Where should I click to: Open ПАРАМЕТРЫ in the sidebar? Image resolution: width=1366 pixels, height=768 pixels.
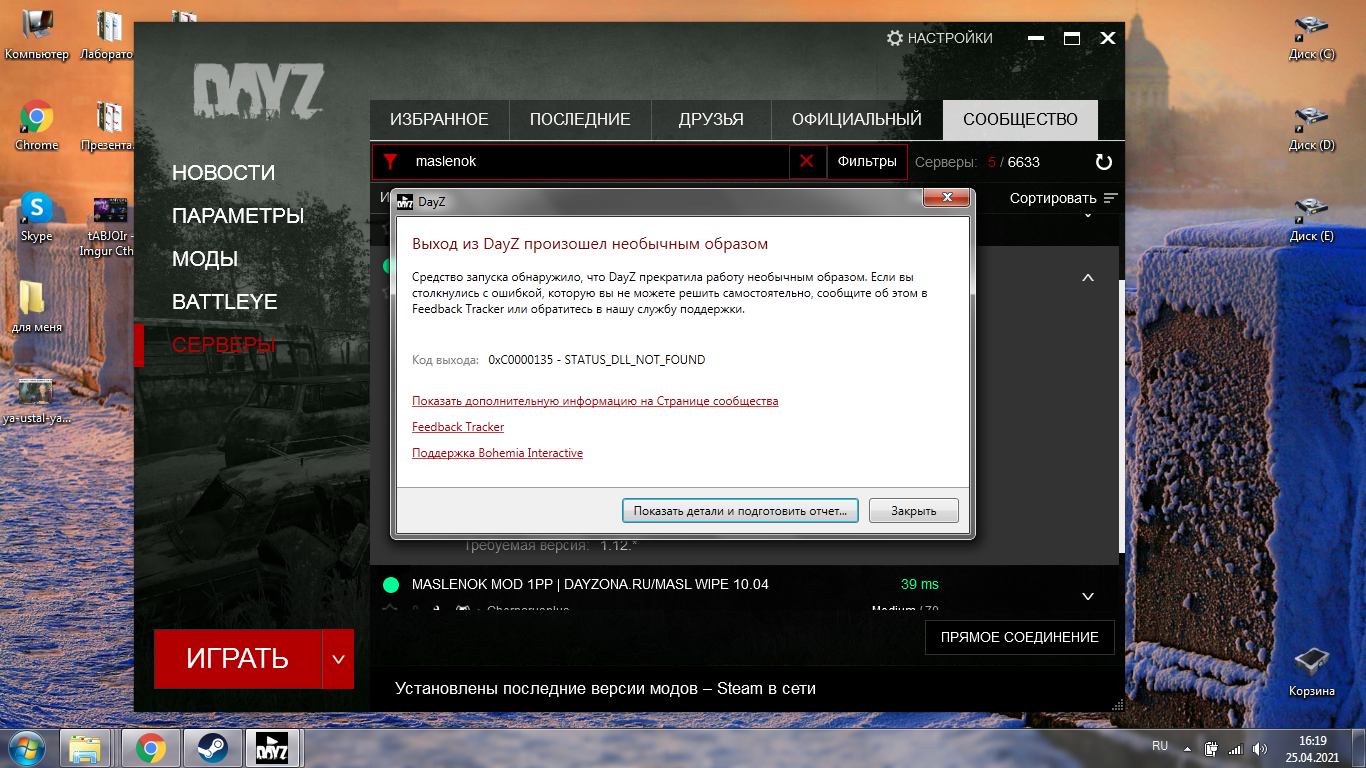238,216
